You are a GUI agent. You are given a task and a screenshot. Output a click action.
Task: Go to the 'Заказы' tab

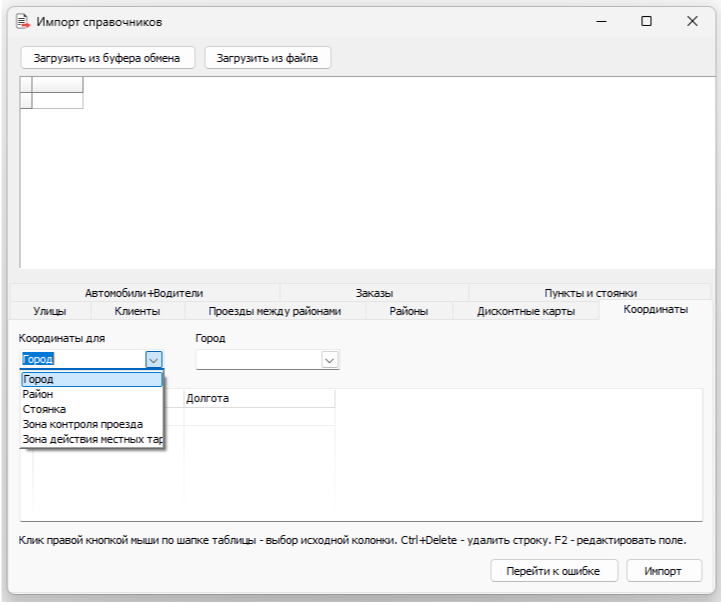click(x=374, y=293)
